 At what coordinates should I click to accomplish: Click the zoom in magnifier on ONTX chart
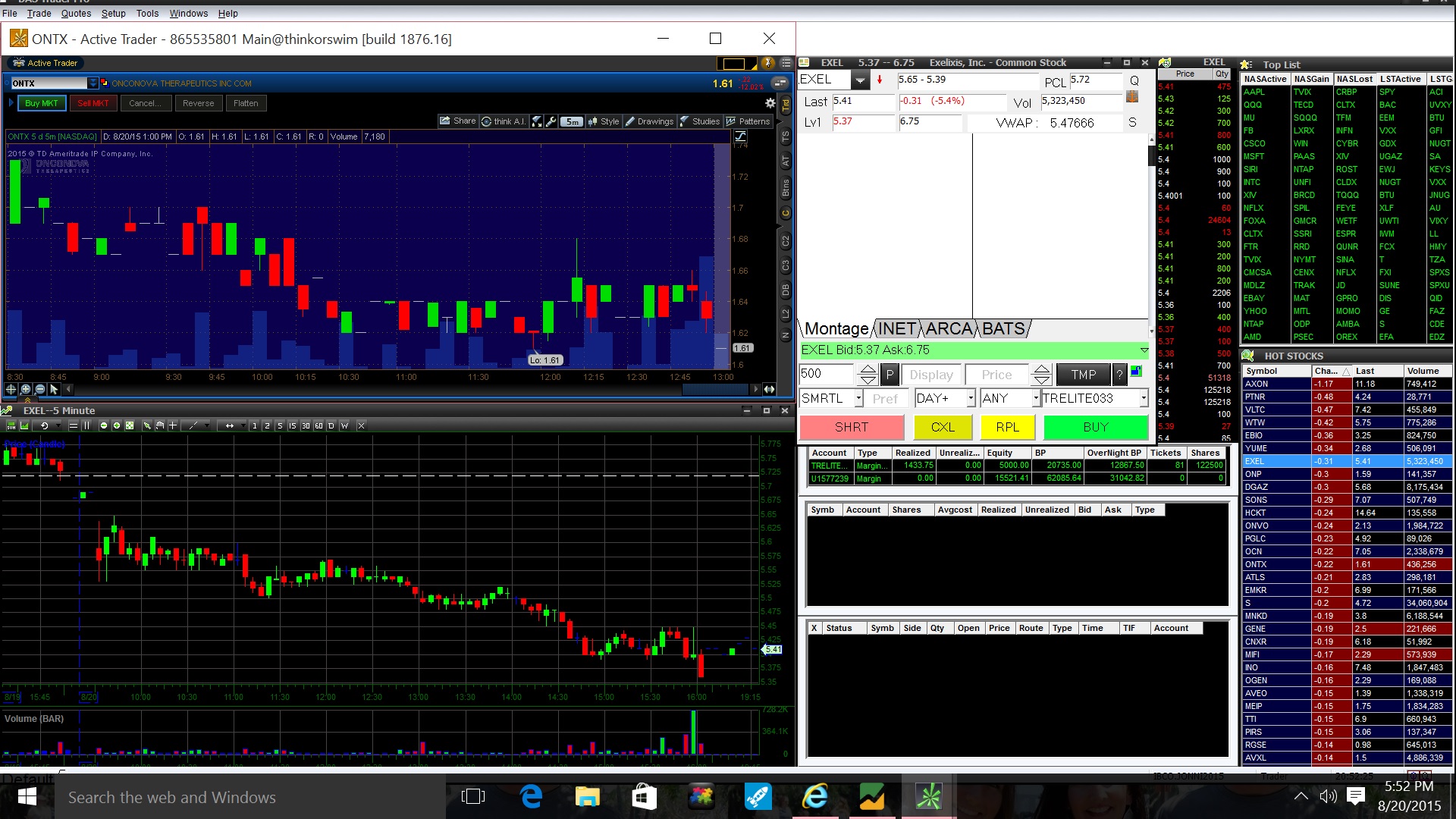[25, 389]
